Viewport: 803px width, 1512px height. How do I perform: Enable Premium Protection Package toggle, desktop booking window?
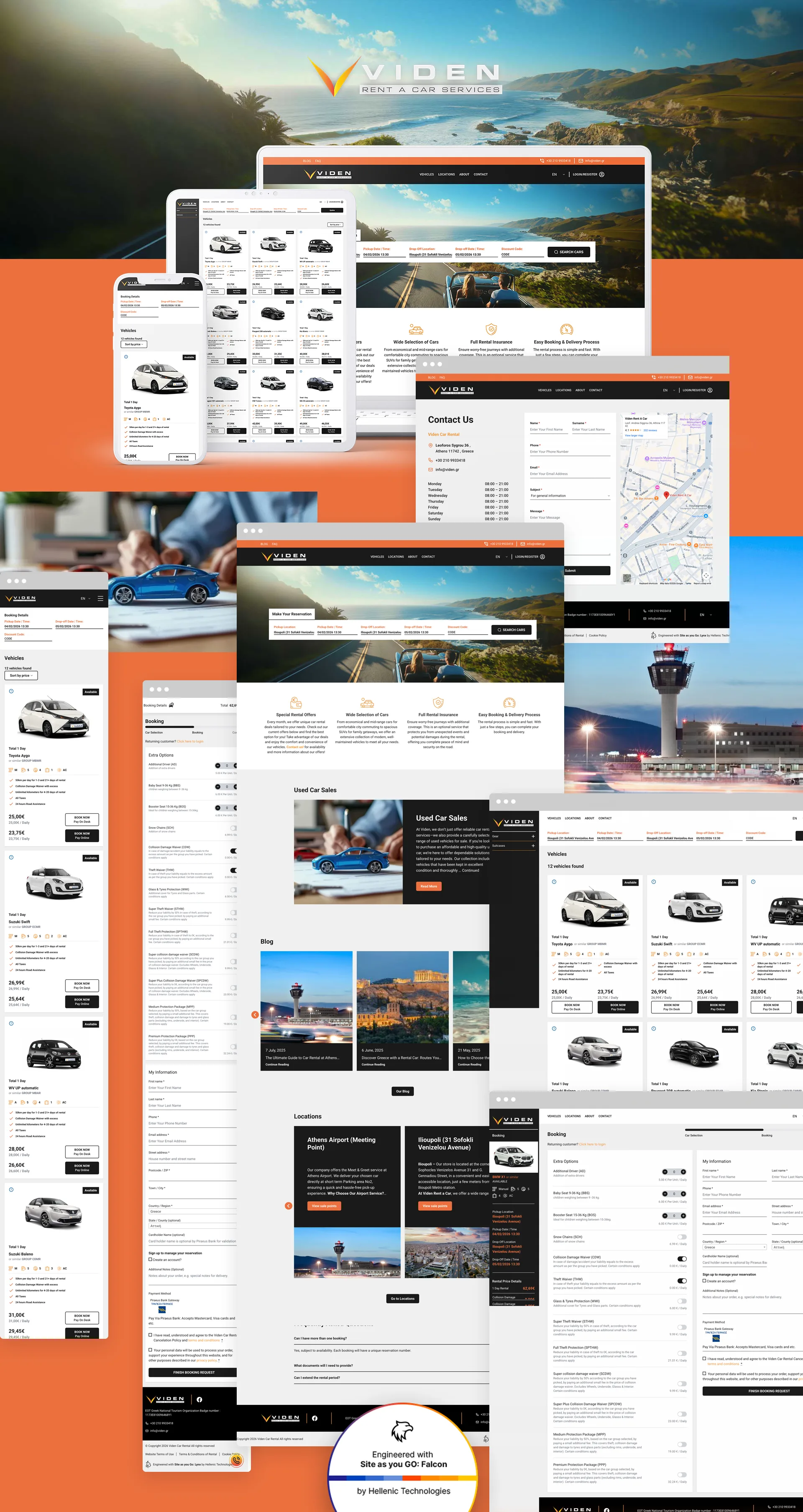pos(682,1474)
